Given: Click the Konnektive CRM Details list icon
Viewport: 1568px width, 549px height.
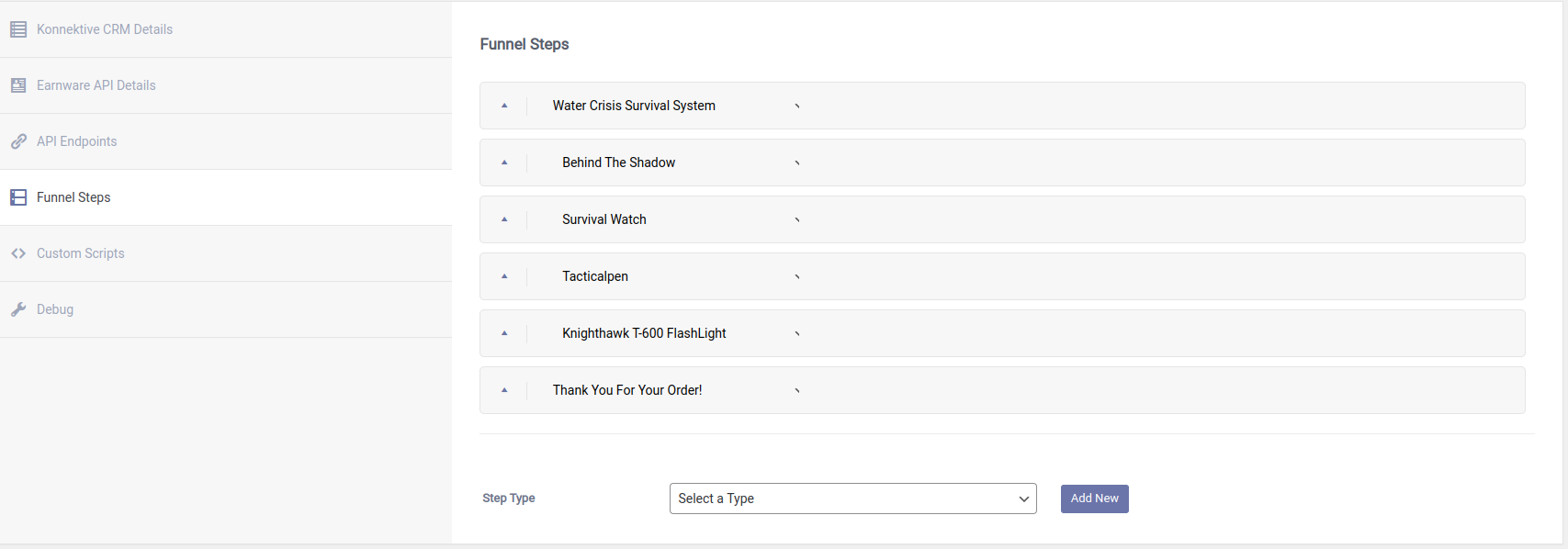Looking at the screenshot, I should [18, 29].
